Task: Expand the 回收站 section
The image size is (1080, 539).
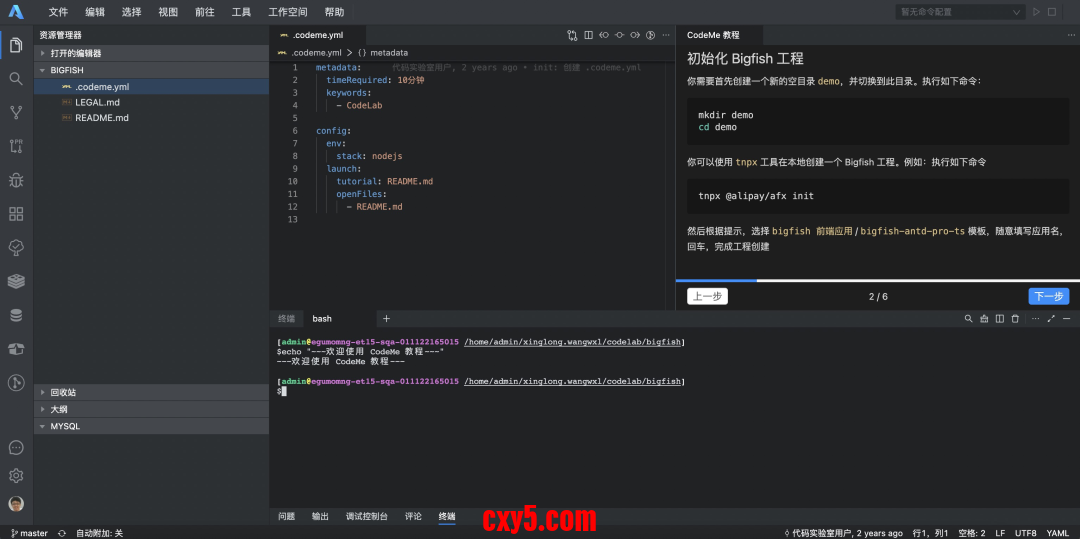Action: tap(63, 393)
